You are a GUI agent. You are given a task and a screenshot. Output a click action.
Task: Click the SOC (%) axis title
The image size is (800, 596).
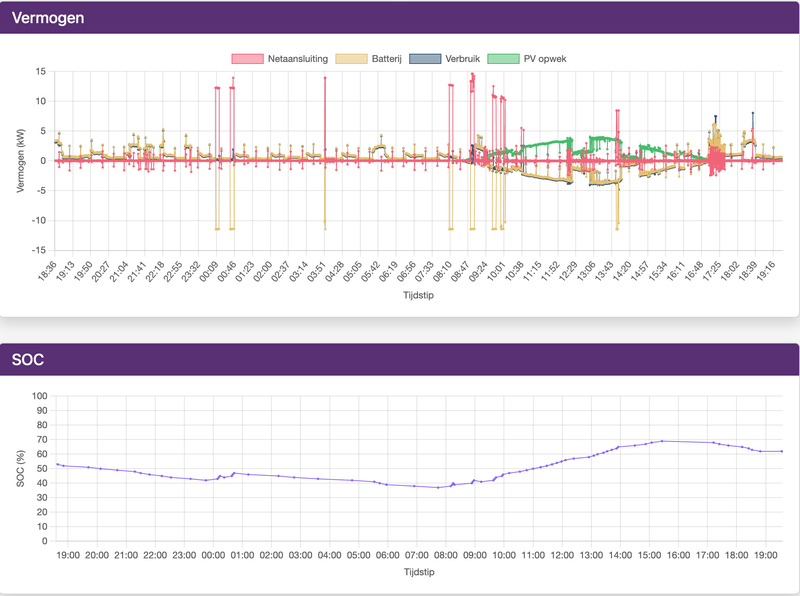tap(20, 468)
